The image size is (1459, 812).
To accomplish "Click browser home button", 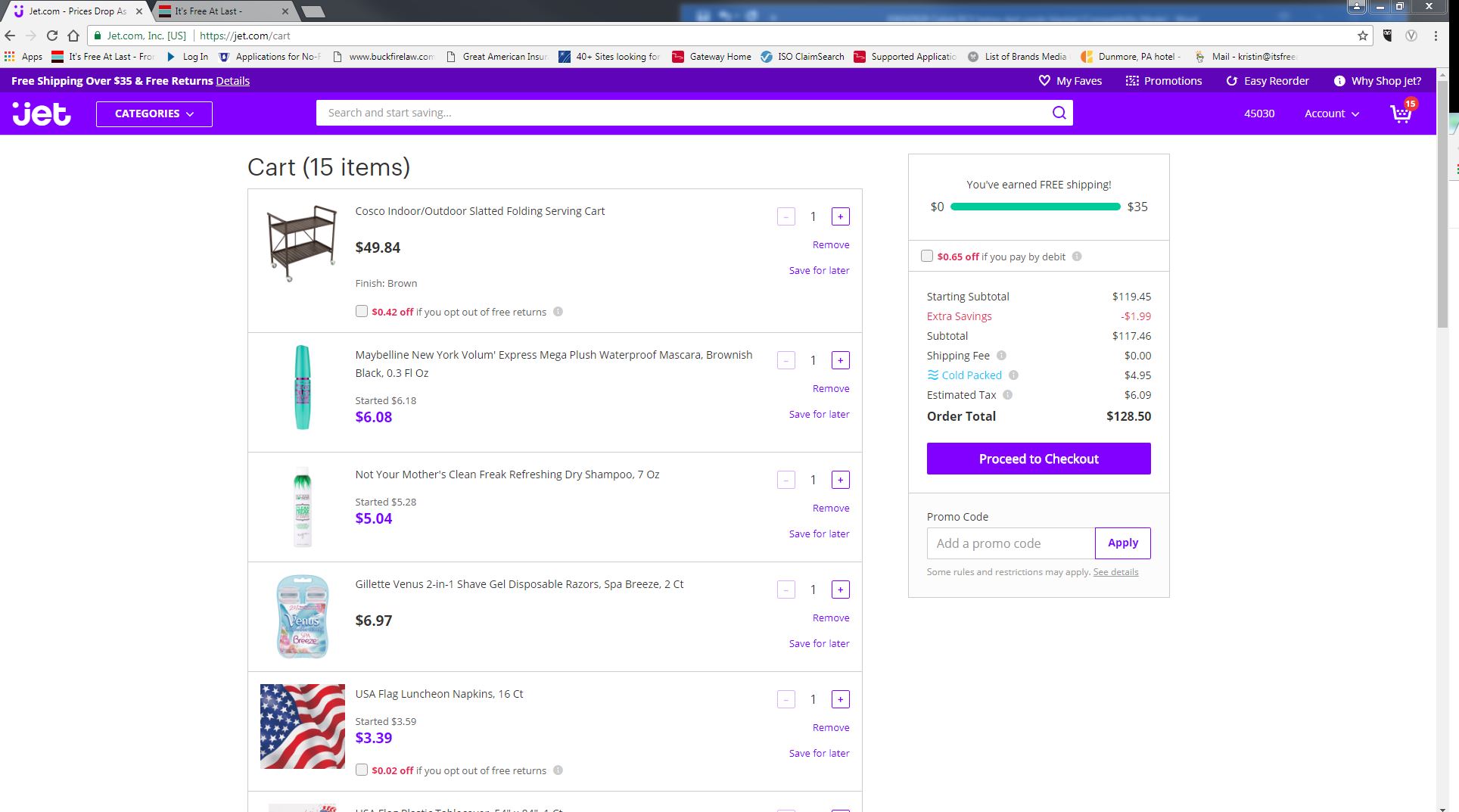I will pyautogui.click(x=73, y=36).
